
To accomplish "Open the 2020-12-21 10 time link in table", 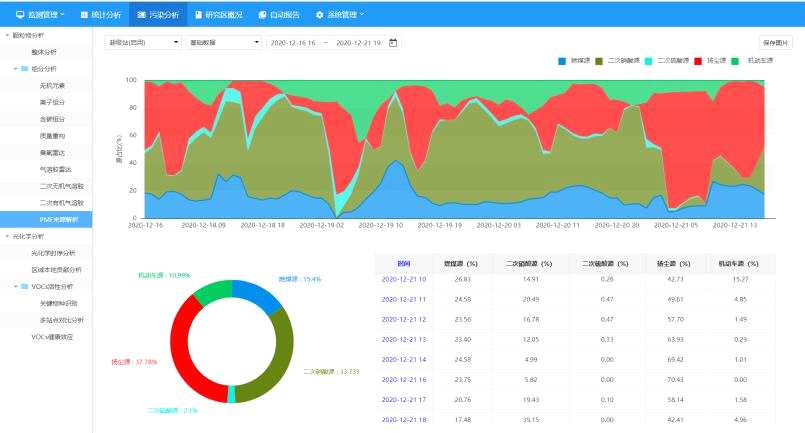I will [x=404, y=279].
